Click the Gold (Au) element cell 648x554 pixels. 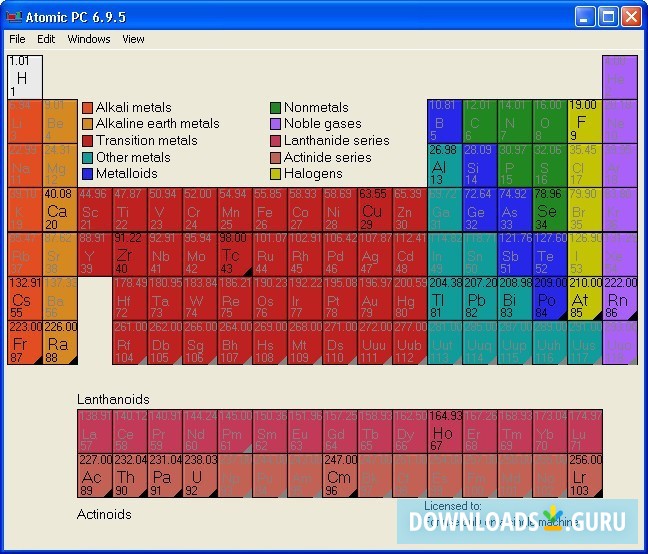pyautogui.click(x=375, y=298)
